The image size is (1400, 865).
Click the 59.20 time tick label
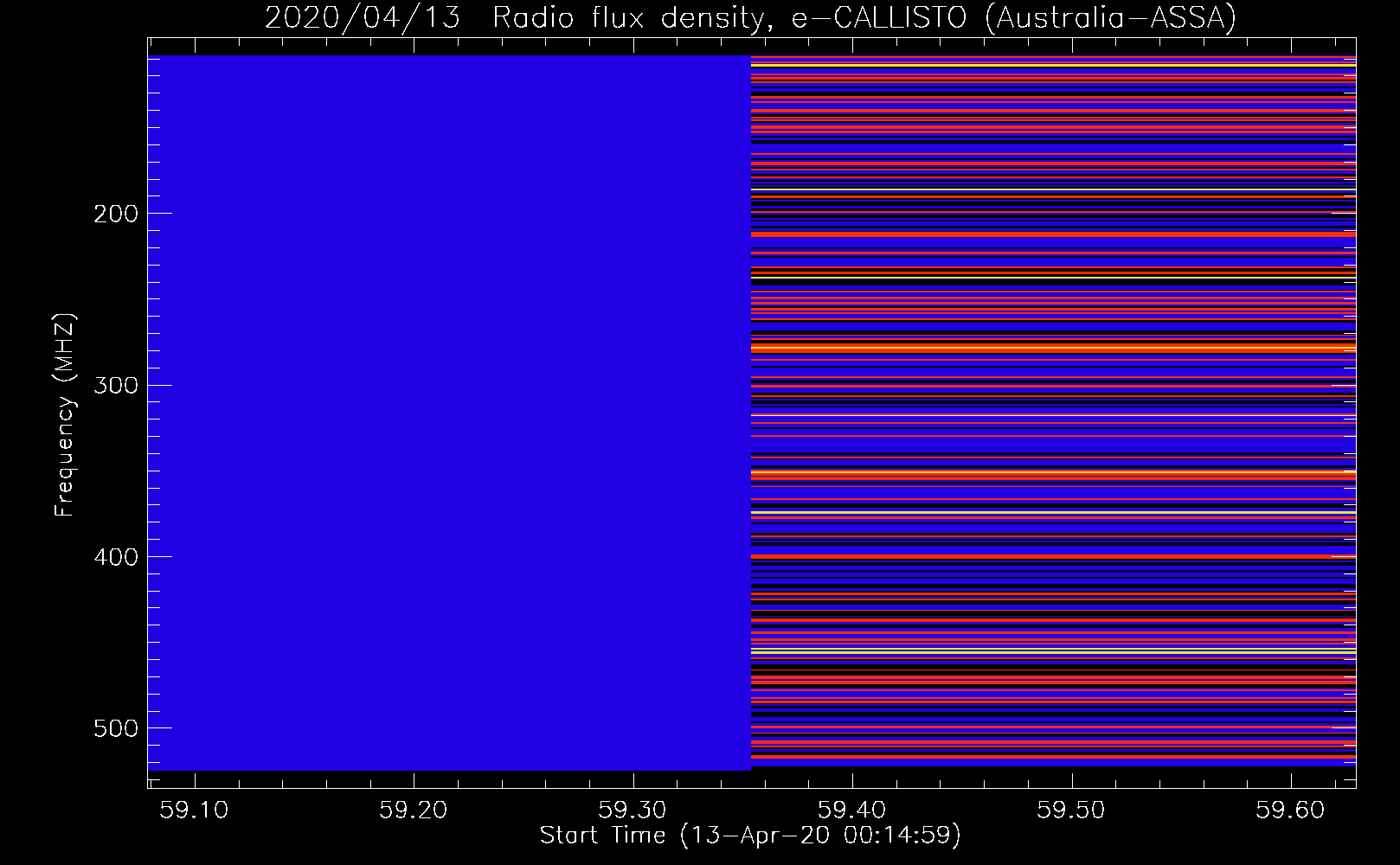tap(414, 810)
